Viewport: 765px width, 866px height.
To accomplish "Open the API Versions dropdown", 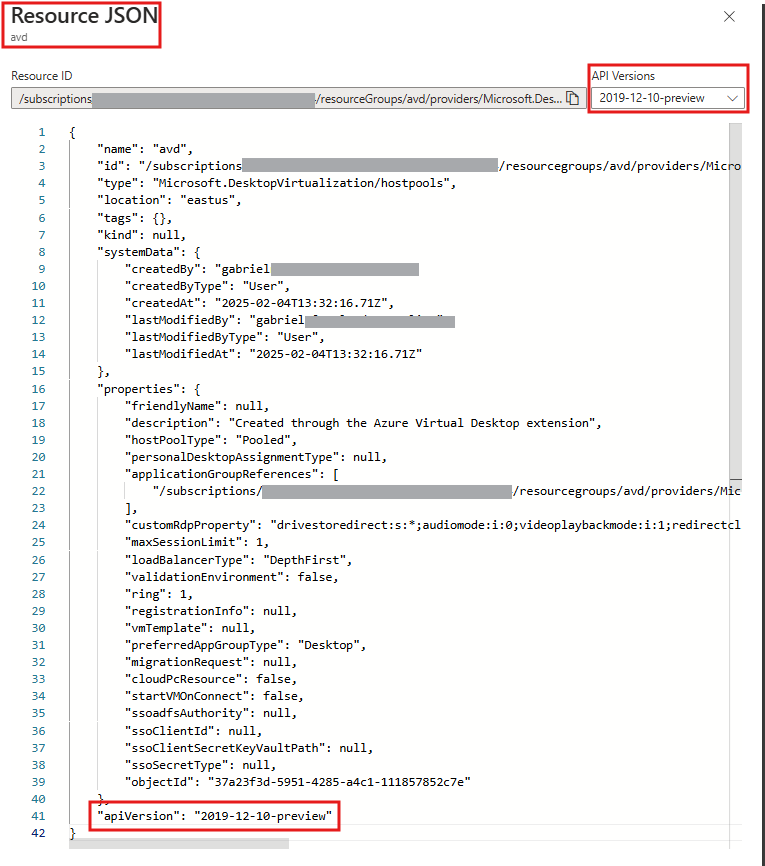I will (668, 98).
